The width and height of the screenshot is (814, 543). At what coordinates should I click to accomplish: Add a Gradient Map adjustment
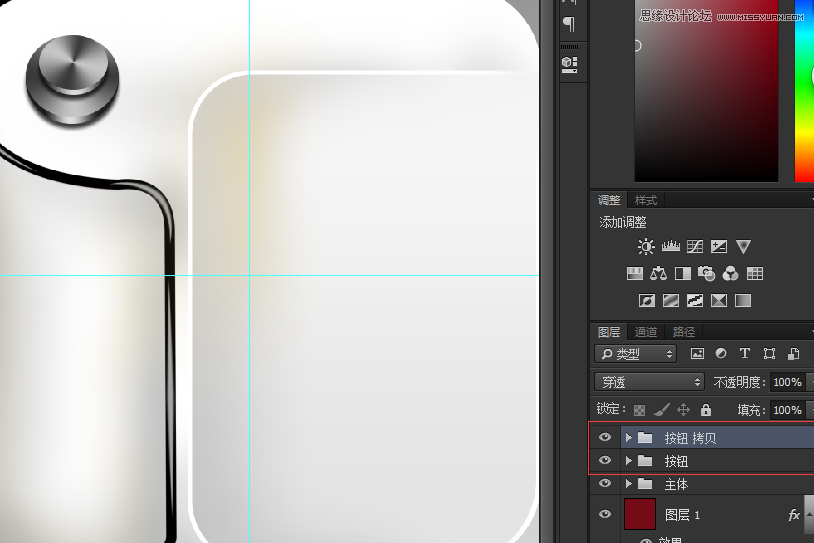743,301
